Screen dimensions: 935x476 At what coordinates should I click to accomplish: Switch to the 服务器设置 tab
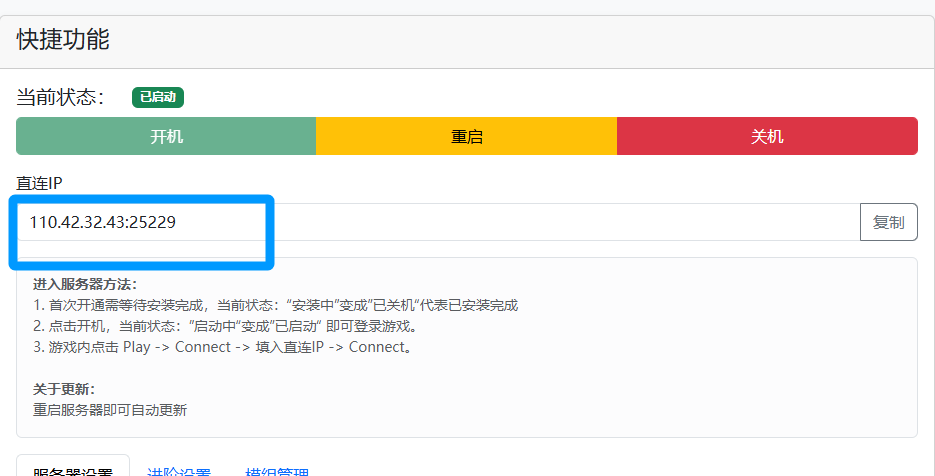(x=73, y=470)
